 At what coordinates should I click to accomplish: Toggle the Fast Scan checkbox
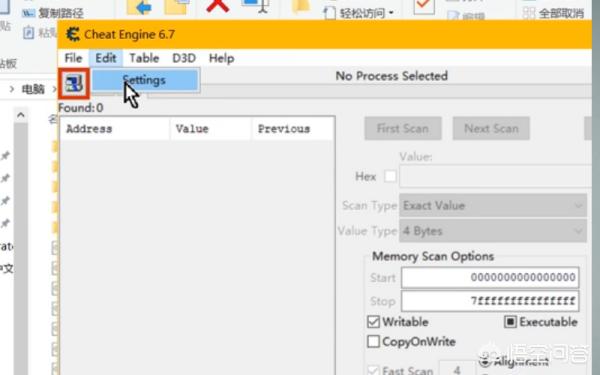(x=373, y=370)
